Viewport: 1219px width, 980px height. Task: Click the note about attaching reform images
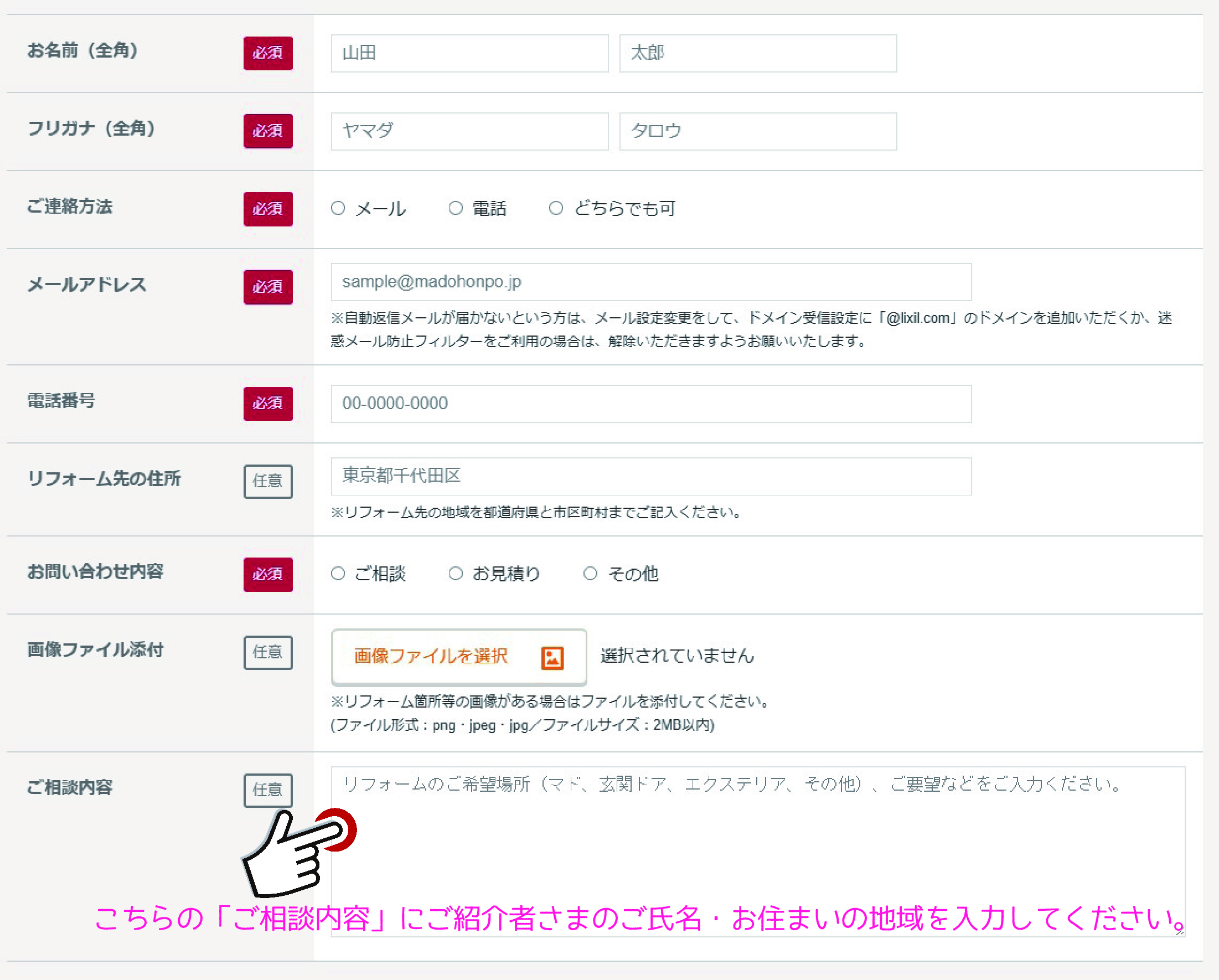[550, 702]
